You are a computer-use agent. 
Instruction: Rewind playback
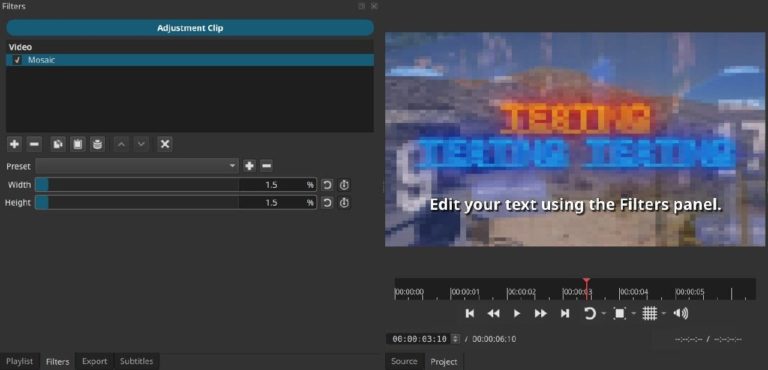click(x=493, y=313)
